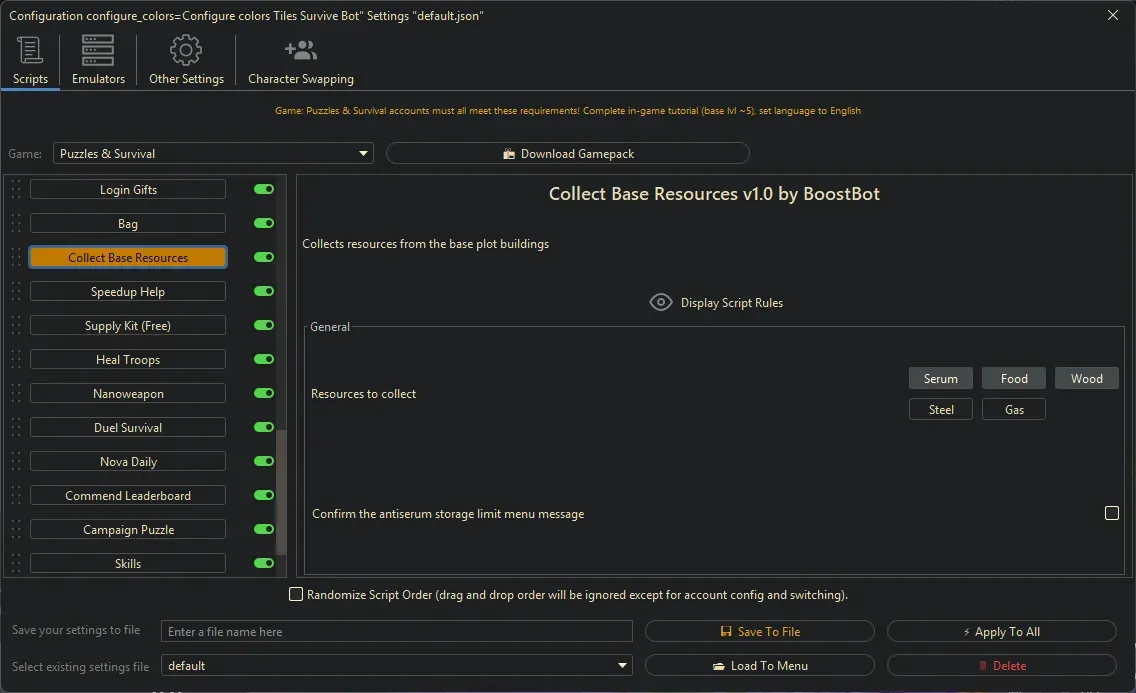Click the Display Script Rules eye icon
Viewport: 1136px width, 693px height.
coord(660,302)
